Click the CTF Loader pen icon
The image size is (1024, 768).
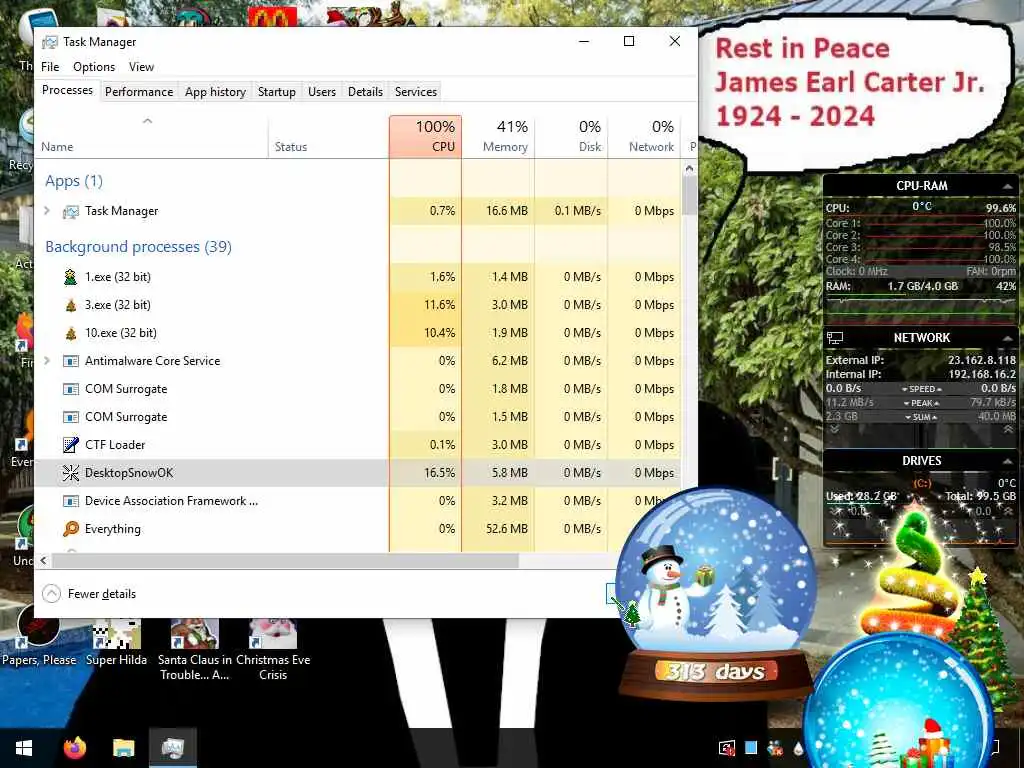point(71,445)
